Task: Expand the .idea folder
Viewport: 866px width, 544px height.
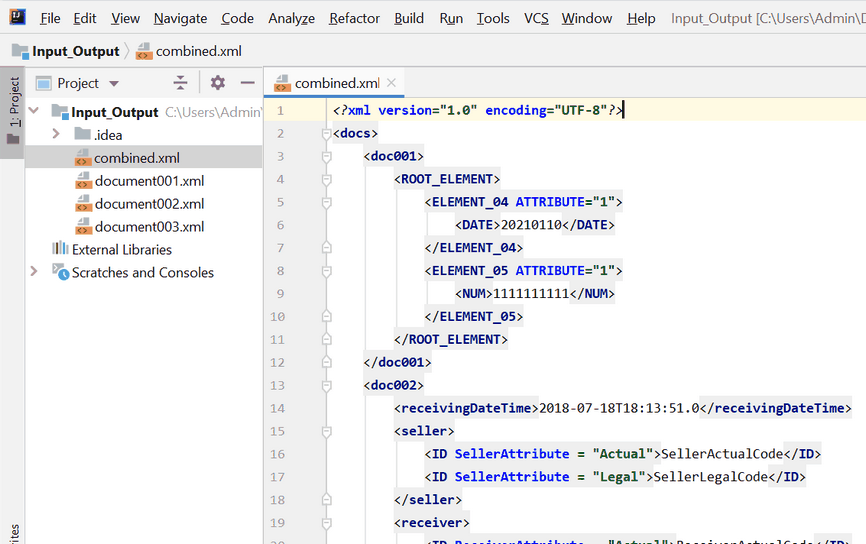Action: [x=56, y=135]
